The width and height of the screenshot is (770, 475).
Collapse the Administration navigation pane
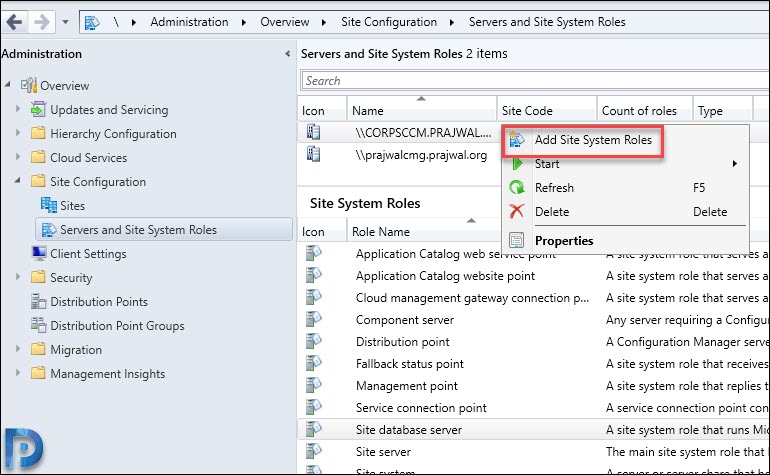click(x=287, y=54)
